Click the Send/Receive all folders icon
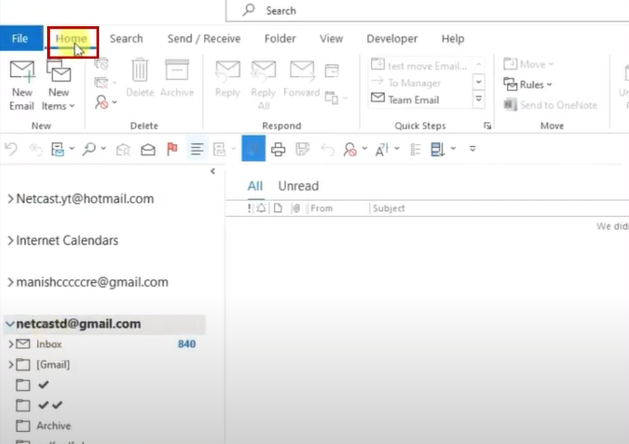Screen dimensions: 629x444 point(58,149)
